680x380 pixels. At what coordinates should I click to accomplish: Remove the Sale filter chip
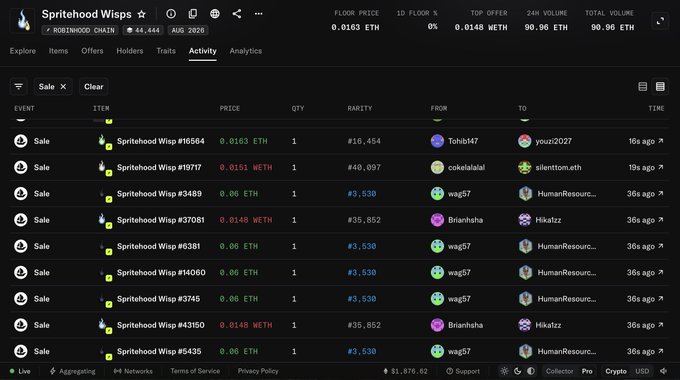click(x=63, y=86)
